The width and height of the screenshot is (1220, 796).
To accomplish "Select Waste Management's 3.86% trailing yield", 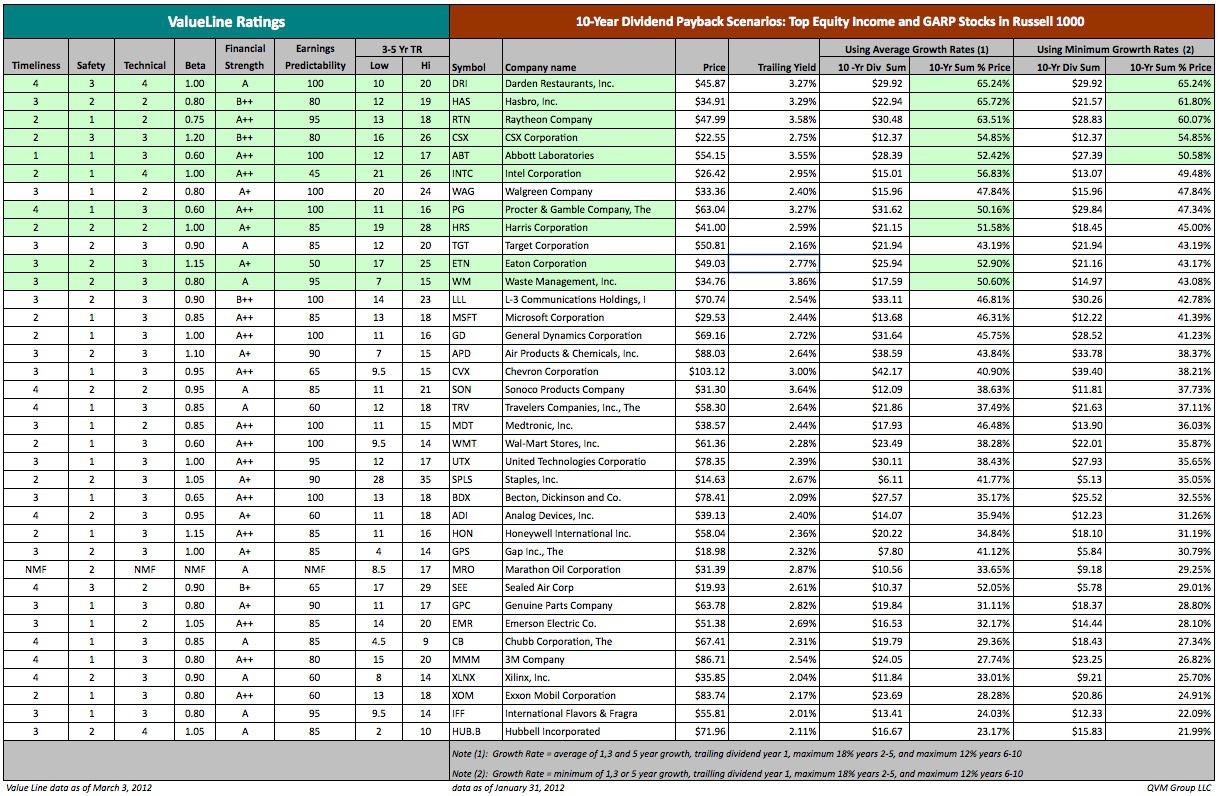I will [774, 282].
